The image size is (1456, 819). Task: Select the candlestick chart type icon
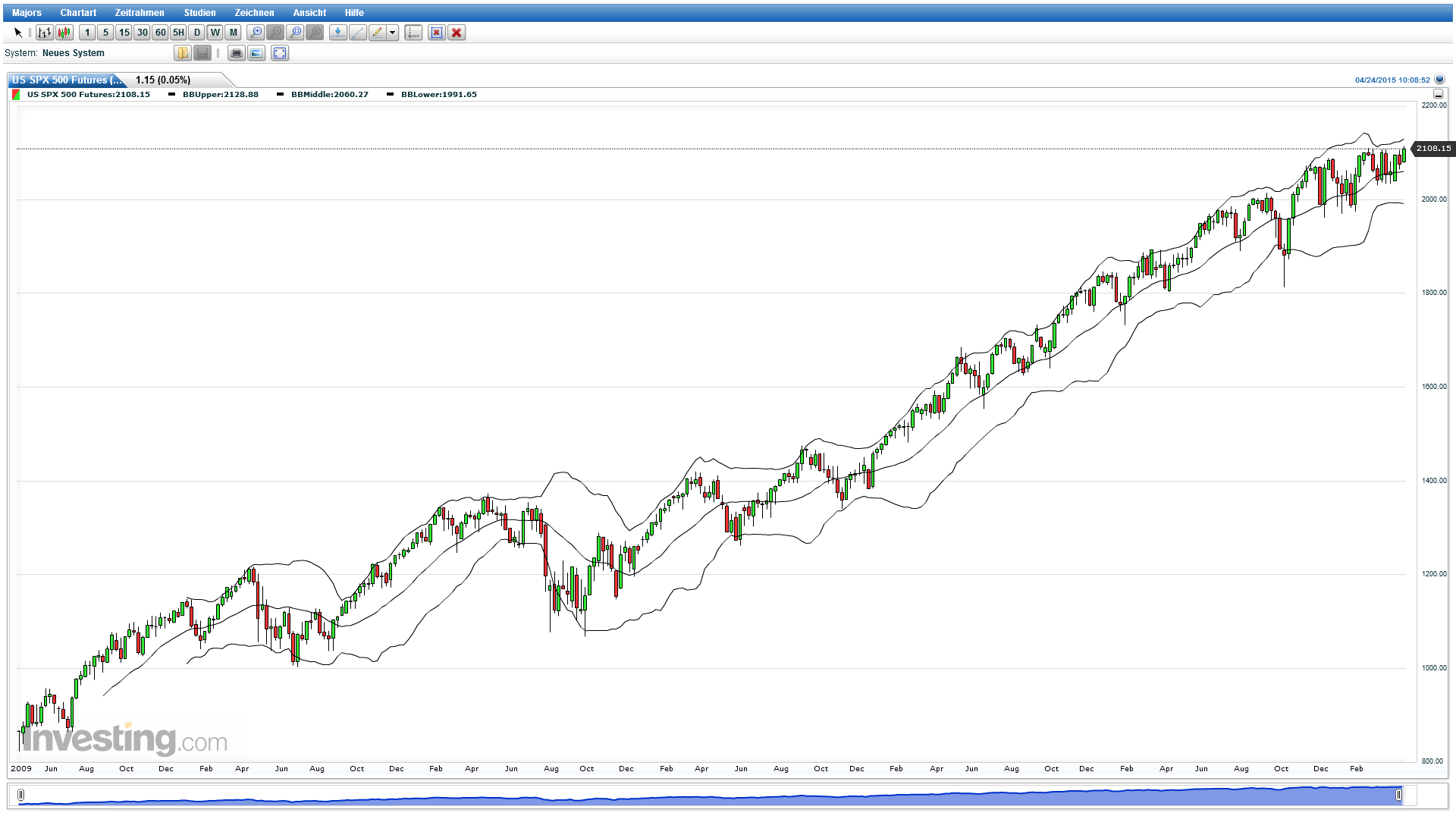64,33
